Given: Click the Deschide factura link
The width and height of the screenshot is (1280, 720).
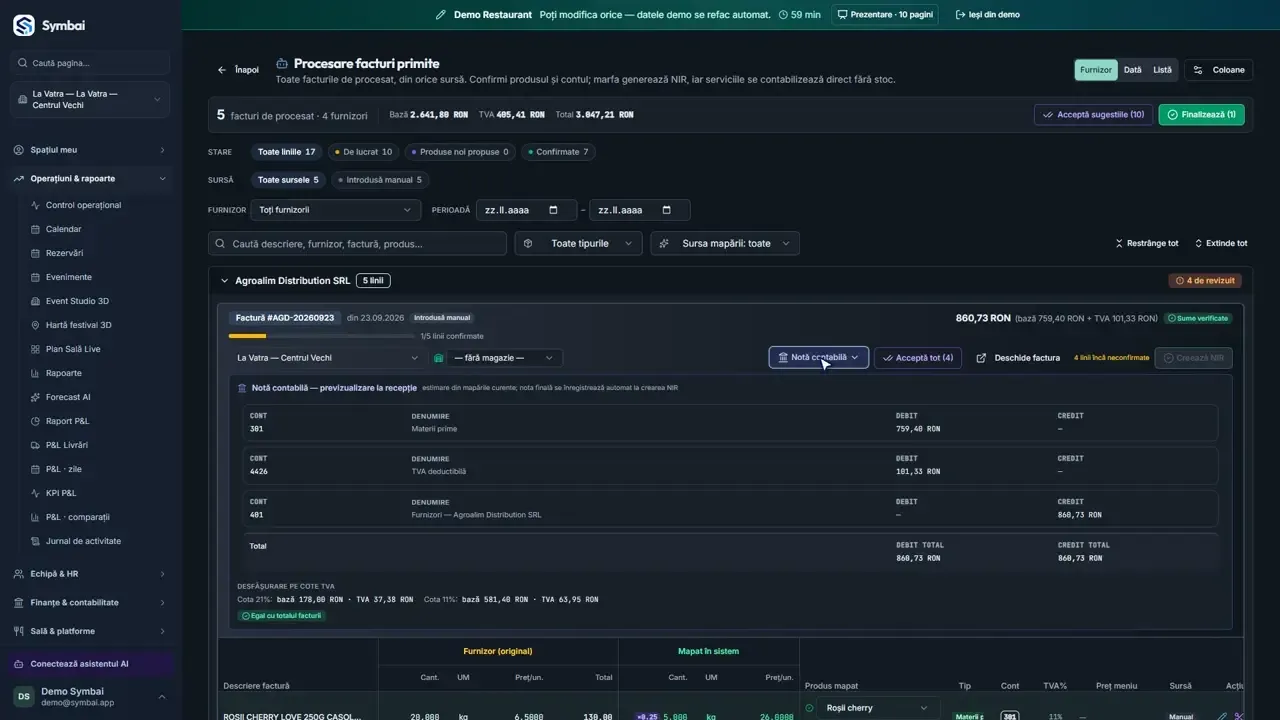Looking at the screenshot, I should 1018,358.
